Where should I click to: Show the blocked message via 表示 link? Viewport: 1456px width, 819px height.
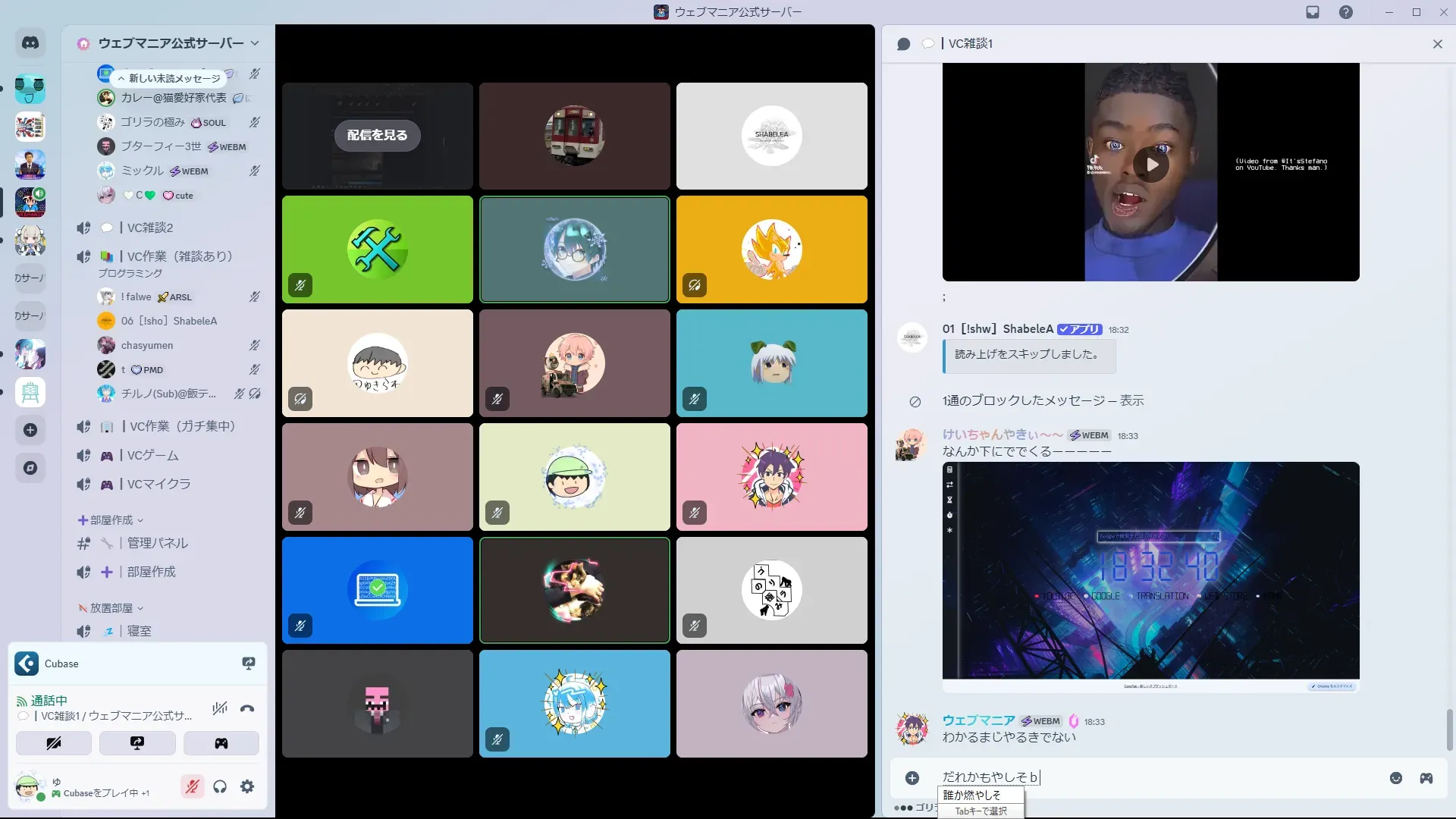coord(1131,400)
